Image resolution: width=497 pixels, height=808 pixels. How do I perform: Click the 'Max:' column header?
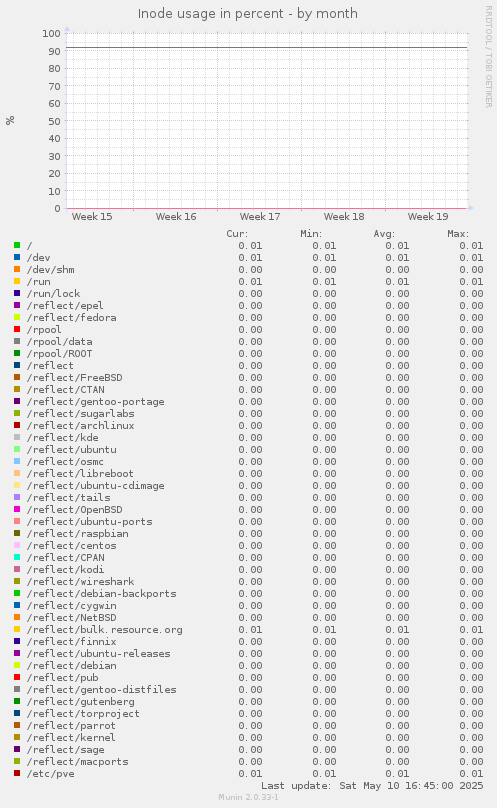[x=458, y=233]
